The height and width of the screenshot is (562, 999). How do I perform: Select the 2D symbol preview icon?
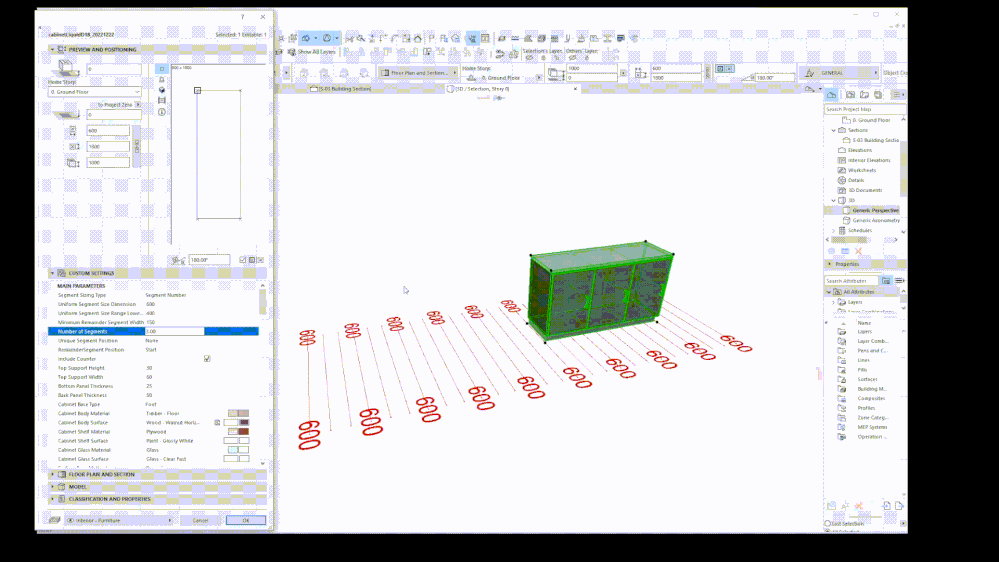pos(162,69)
